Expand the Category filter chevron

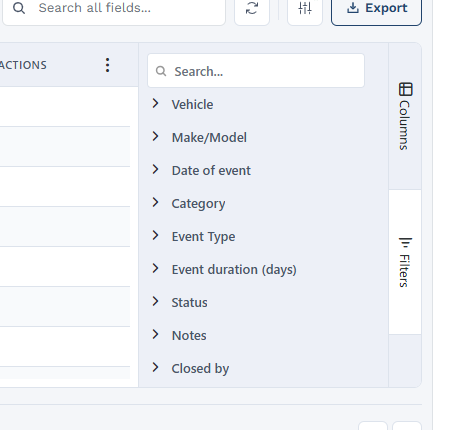(x=155, y=202)
